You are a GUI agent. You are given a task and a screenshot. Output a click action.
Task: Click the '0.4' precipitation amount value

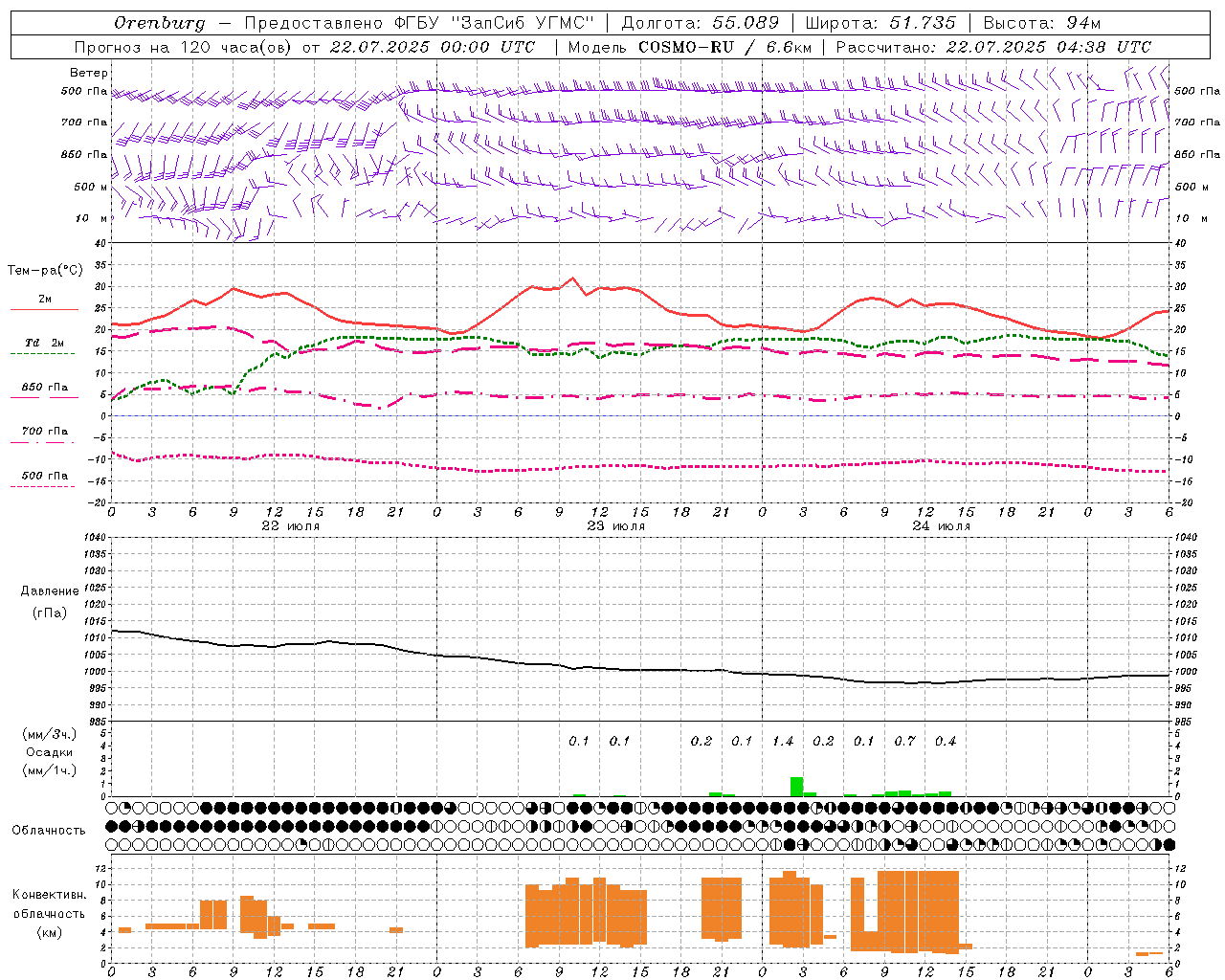[946, 741]
